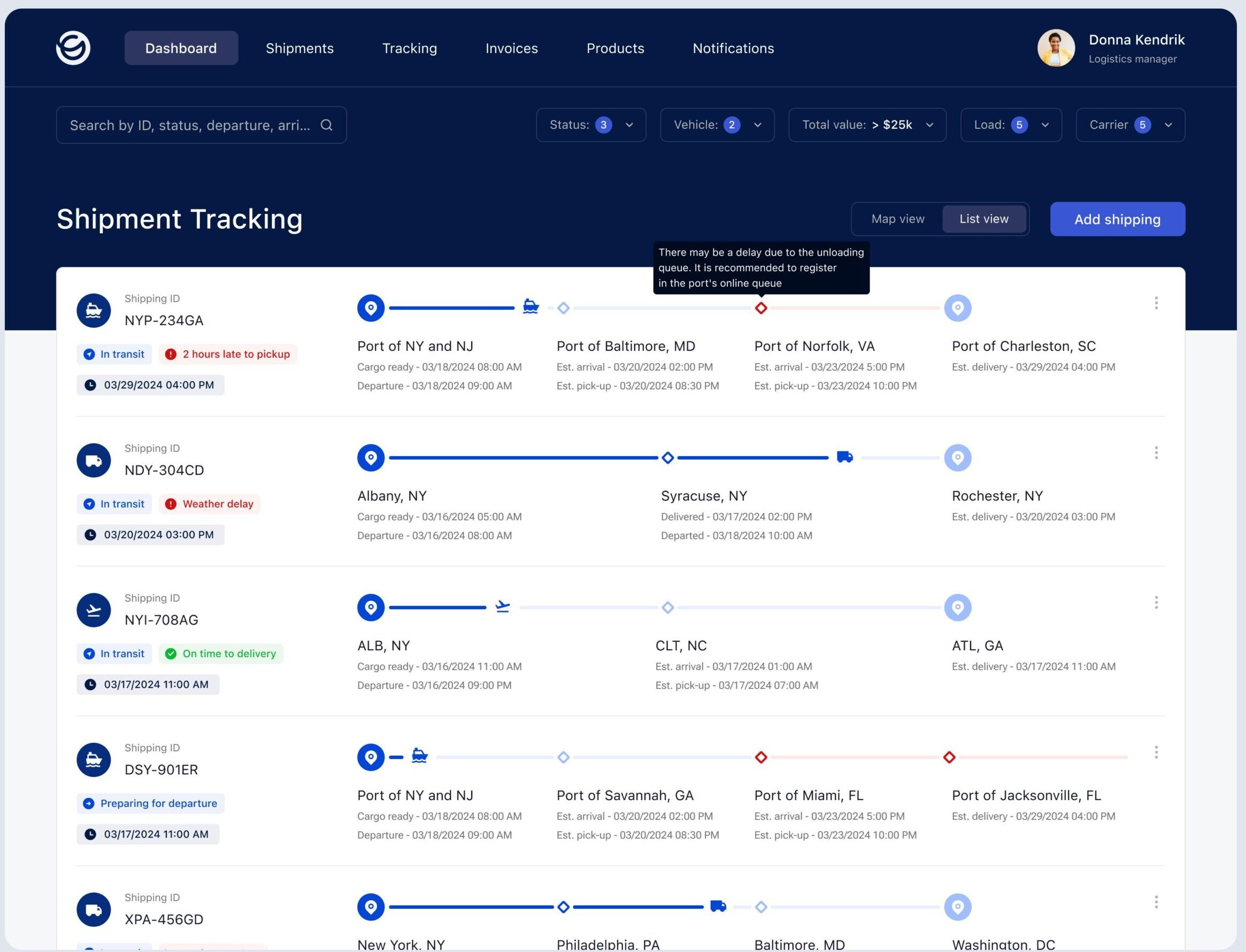Click red Port of Norfolk waypoint marker
The height and width of the screenshot is (952, 1246).
tap(761, 308)
